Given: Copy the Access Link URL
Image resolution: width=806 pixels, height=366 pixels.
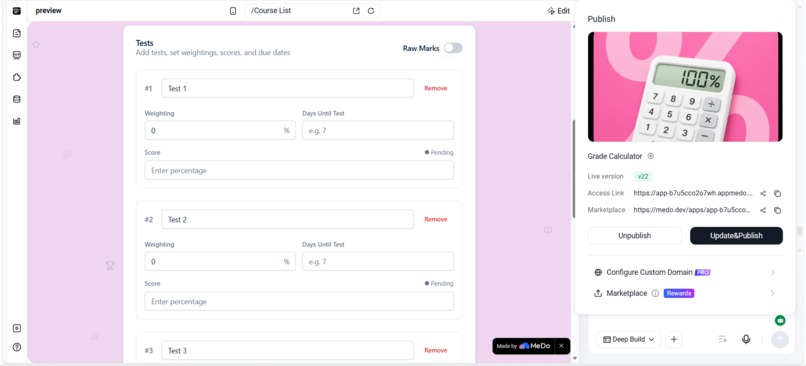Looking at the screenshot, I should tap(778, 194).
